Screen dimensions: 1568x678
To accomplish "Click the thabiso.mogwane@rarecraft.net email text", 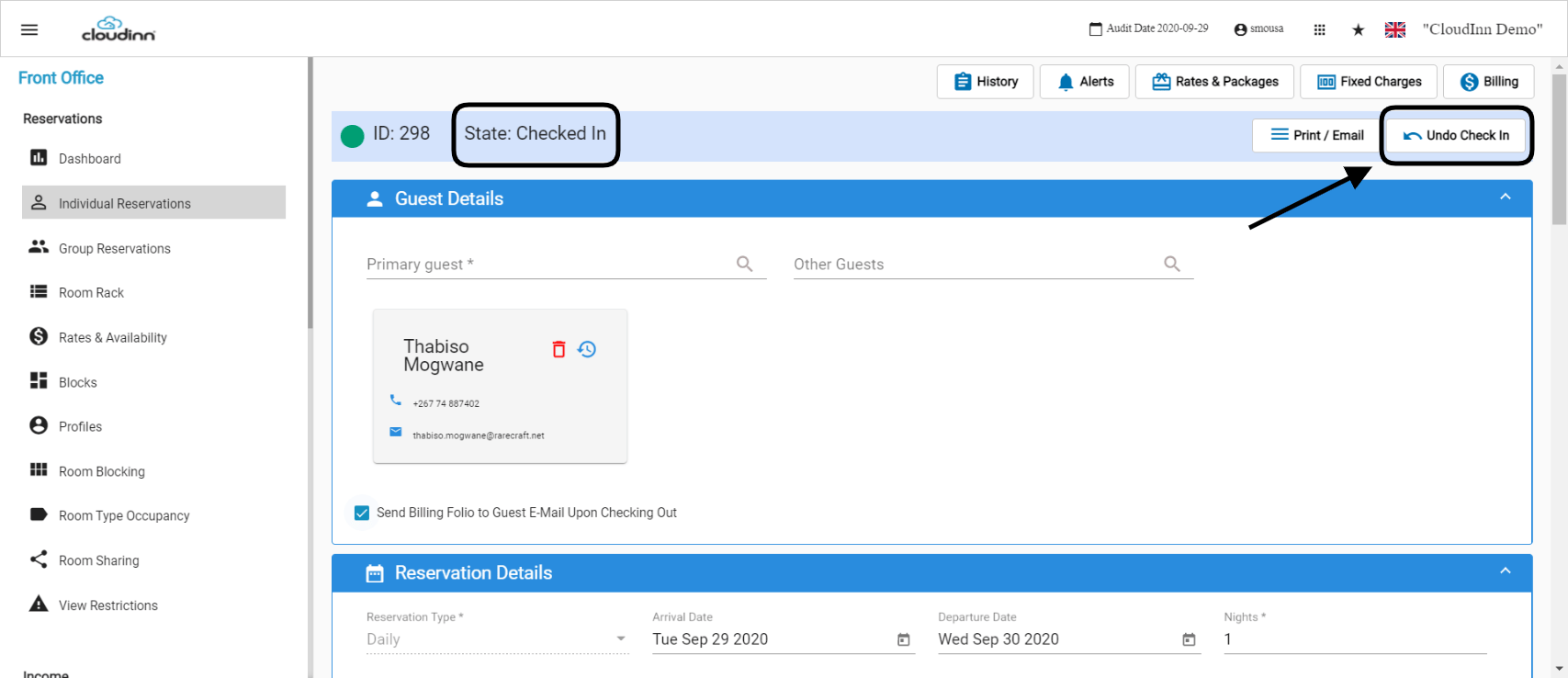I will pos(479,435).
